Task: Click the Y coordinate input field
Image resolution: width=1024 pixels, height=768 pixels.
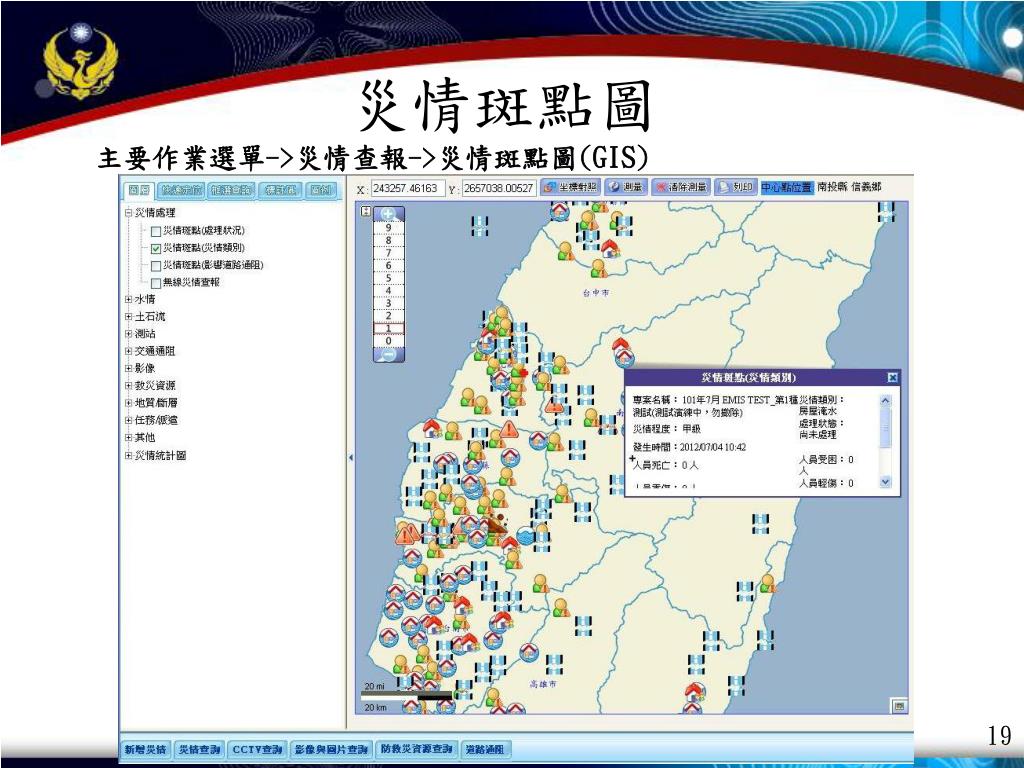Action: [500, 188]
